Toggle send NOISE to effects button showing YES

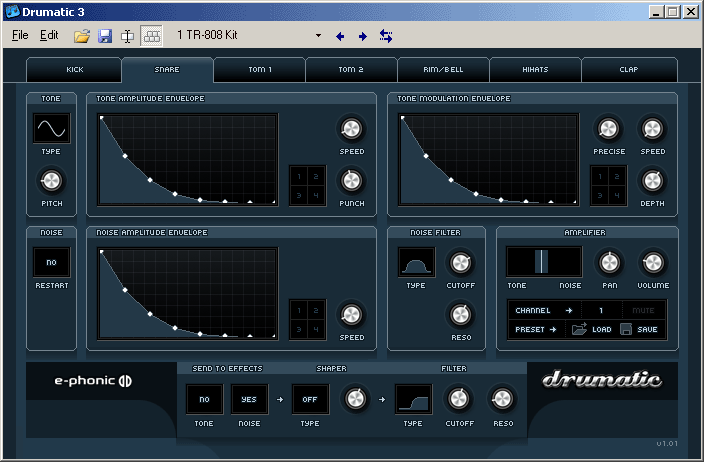click(x=249, y=399)
